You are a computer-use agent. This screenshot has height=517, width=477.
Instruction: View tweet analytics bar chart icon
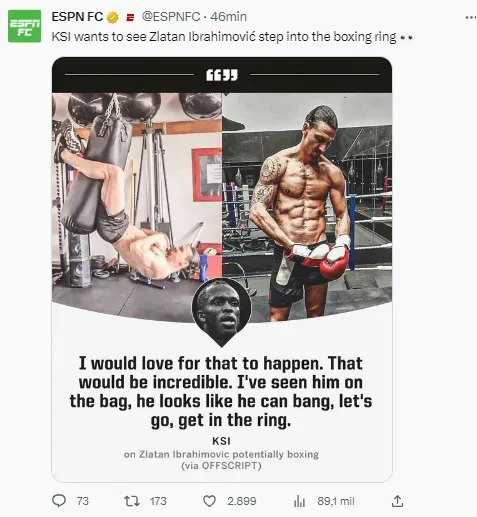pos(299,501)
